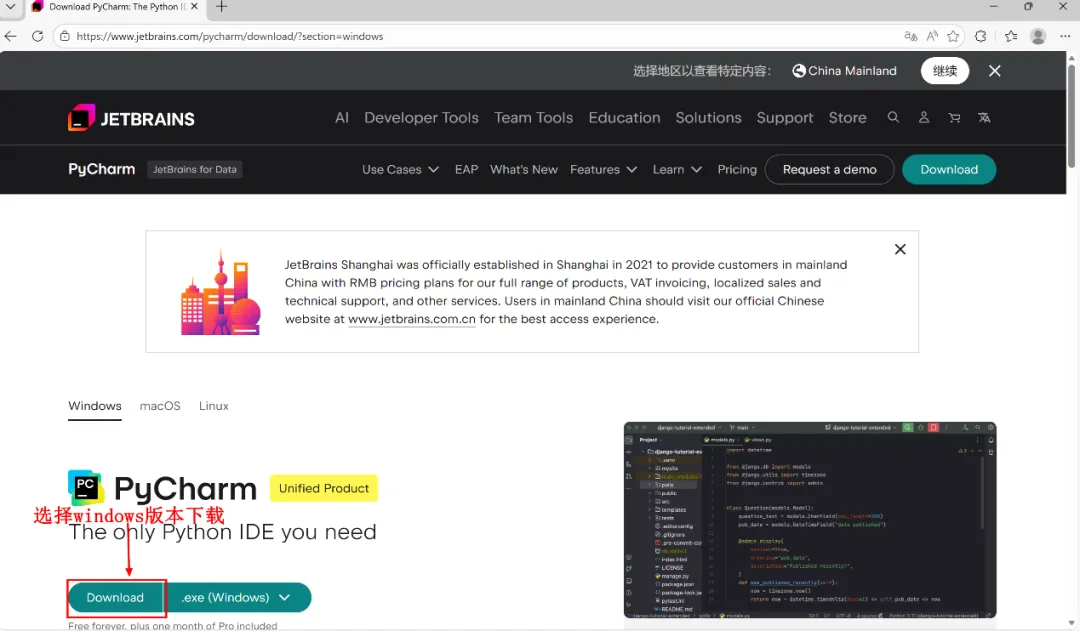Open the shopping cart icon
The width and height of the screenshot is (1080, 631).
pyautogui.click(x=954, y=118)
